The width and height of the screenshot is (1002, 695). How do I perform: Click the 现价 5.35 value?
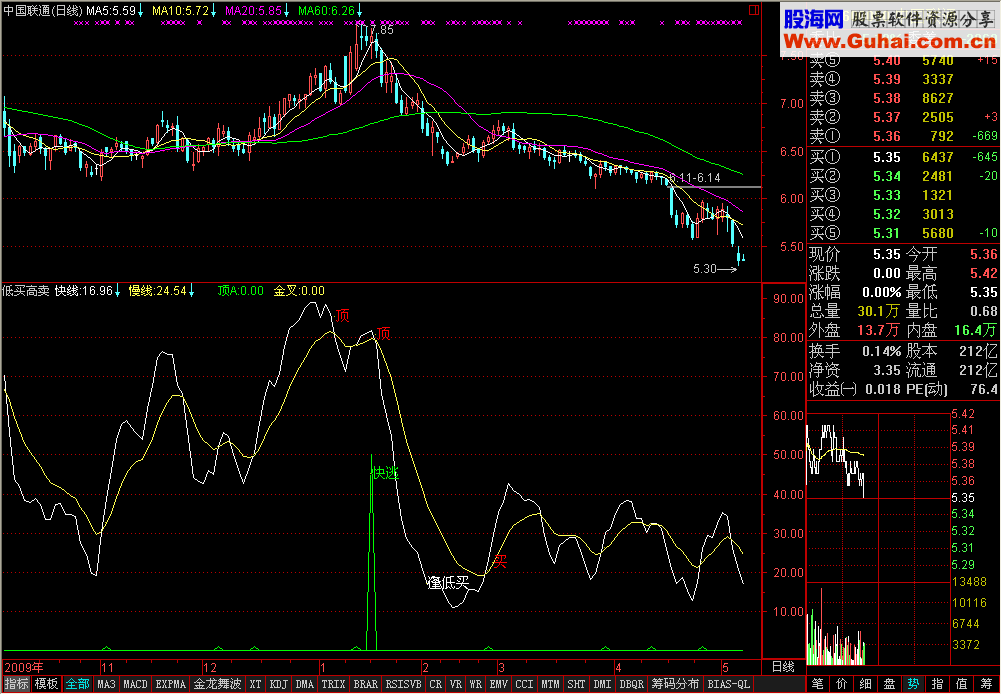click(x=887, y=255)
